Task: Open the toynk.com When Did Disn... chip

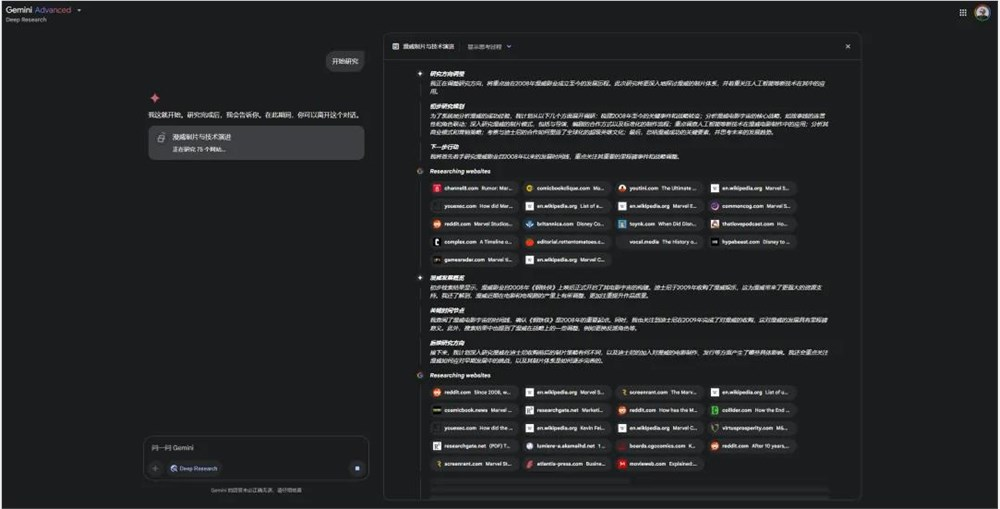Action: pos(658,224)
